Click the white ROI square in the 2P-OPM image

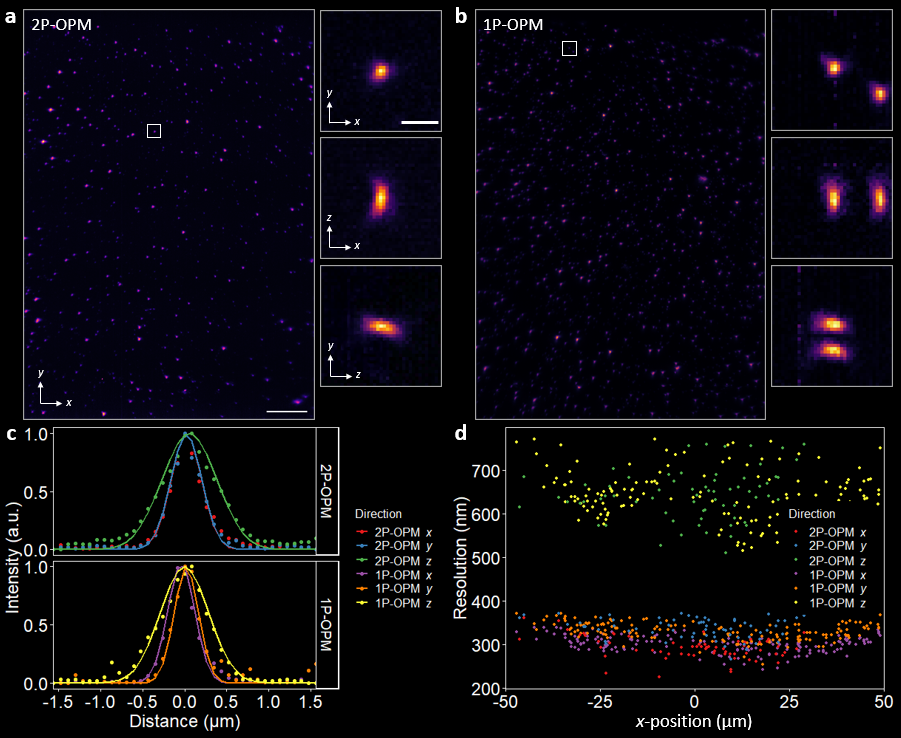click(154, 131)
